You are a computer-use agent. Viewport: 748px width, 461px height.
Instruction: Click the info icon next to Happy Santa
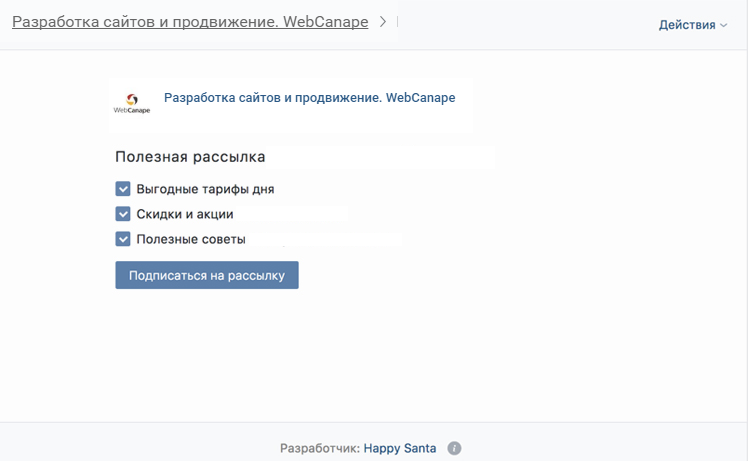pyautogui.click(x=454, y=449)
